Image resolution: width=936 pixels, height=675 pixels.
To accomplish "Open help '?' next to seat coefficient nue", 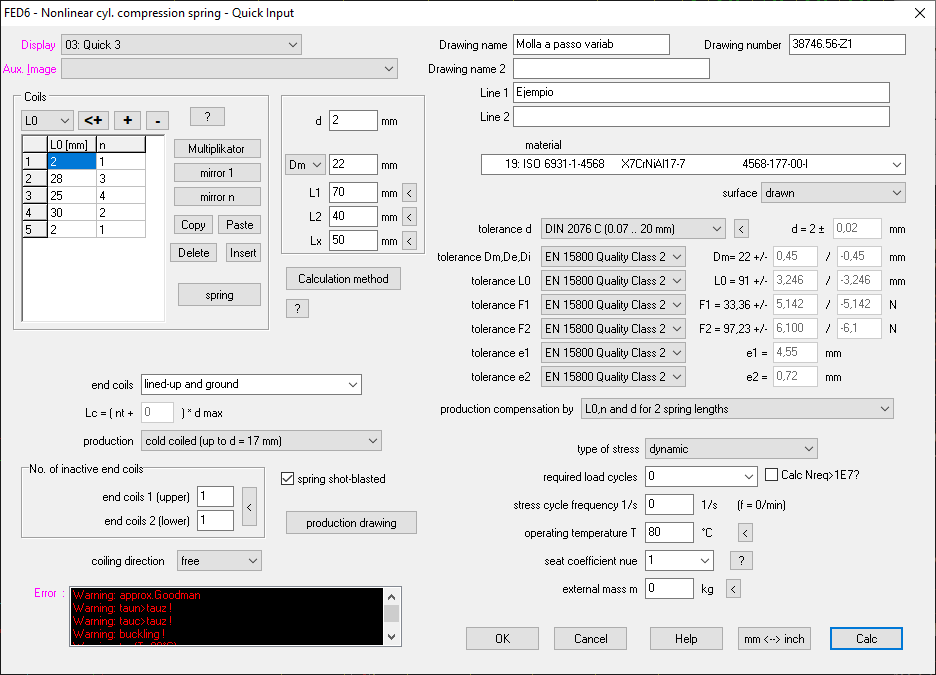I will pos(741,560).
